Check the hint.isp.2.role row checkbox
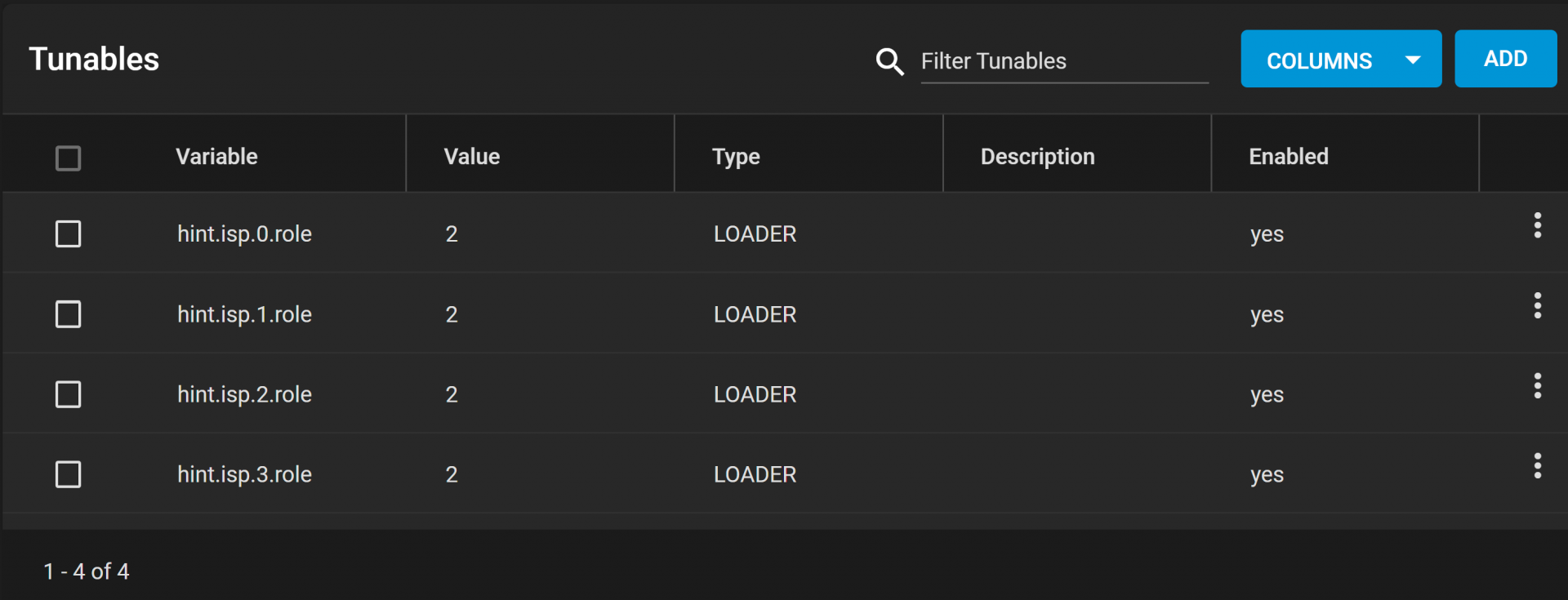This screenshot has height=600, width=1568. coord(68,394)
